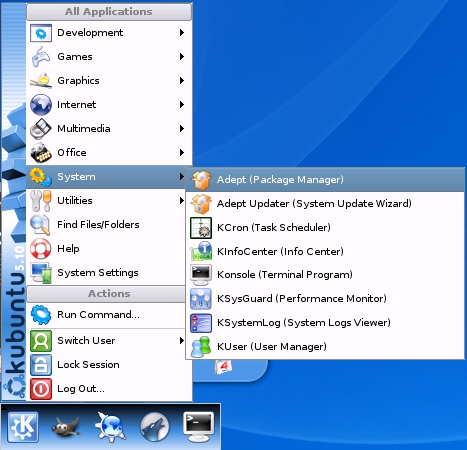Choose Lock Session

(109, 365)
